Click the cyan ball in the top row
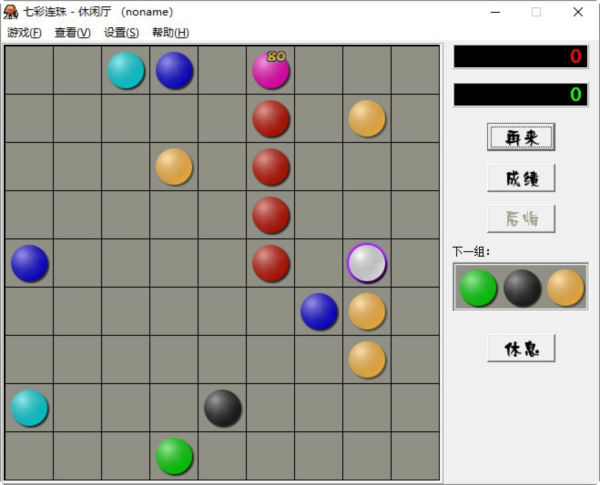Viewport: 600px width, 485px height. [x=126, y=70]
